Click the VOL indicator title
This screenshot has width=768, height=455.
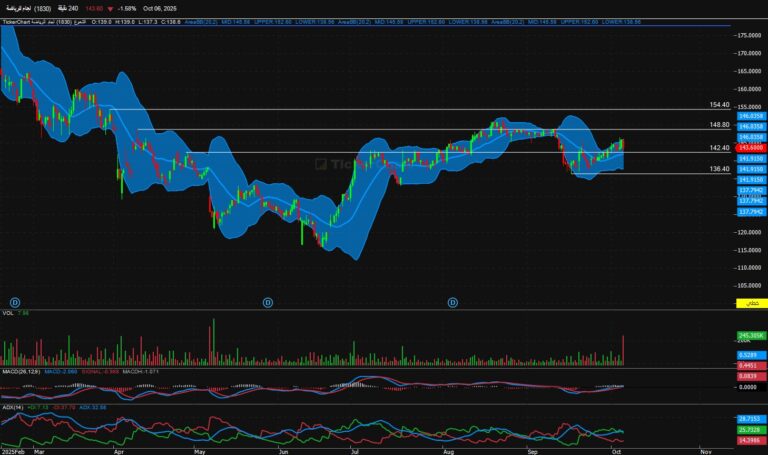coord(8,313)
